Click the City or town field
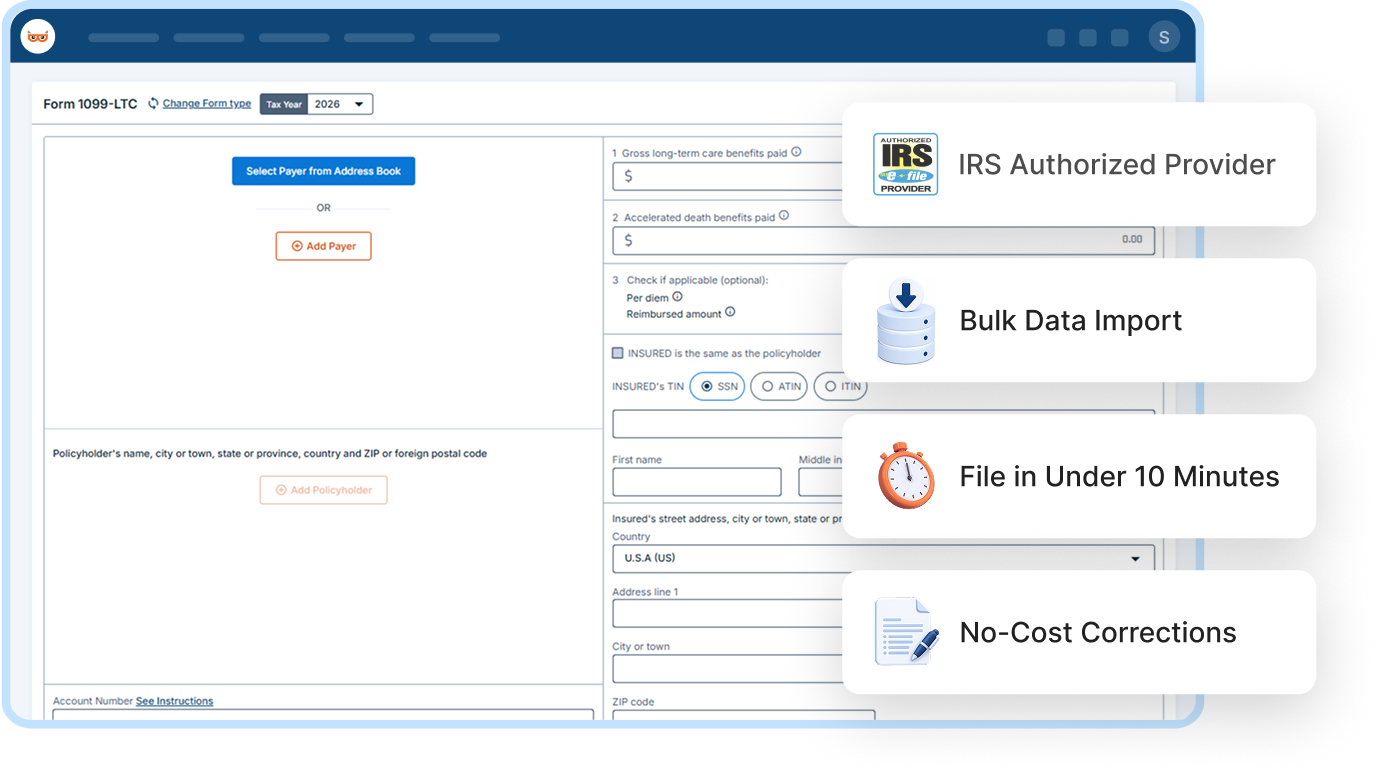Image resolution: width=1384 pixels, height=780 pixels. [x=728, y=668]
